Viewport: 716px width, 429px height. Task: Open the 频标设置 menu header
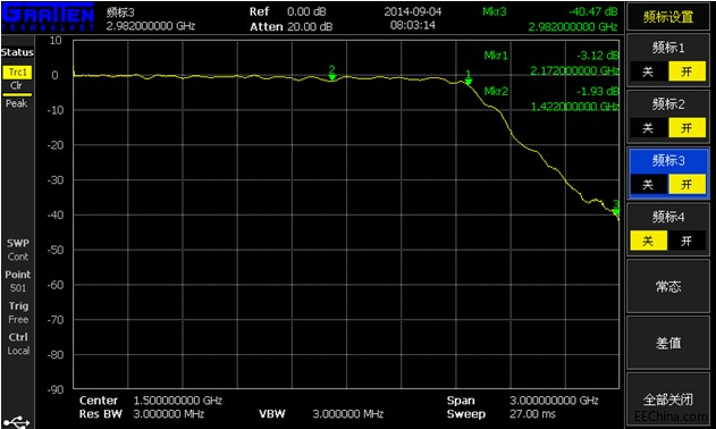668,17
